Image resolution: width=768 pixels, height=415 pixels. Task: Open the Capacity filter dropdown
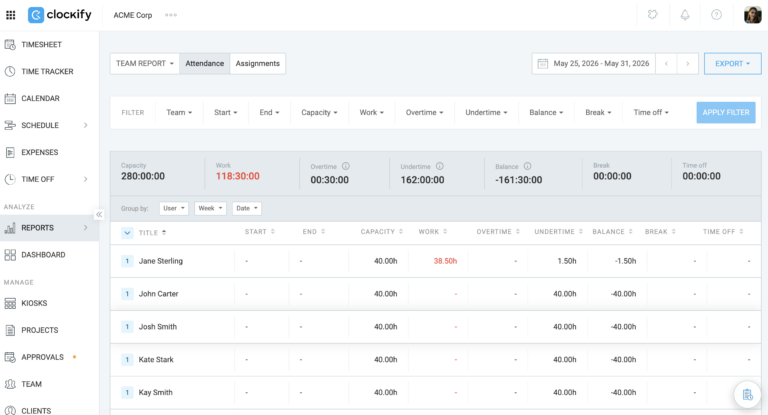pyautogui.click(x=319, y=113)
